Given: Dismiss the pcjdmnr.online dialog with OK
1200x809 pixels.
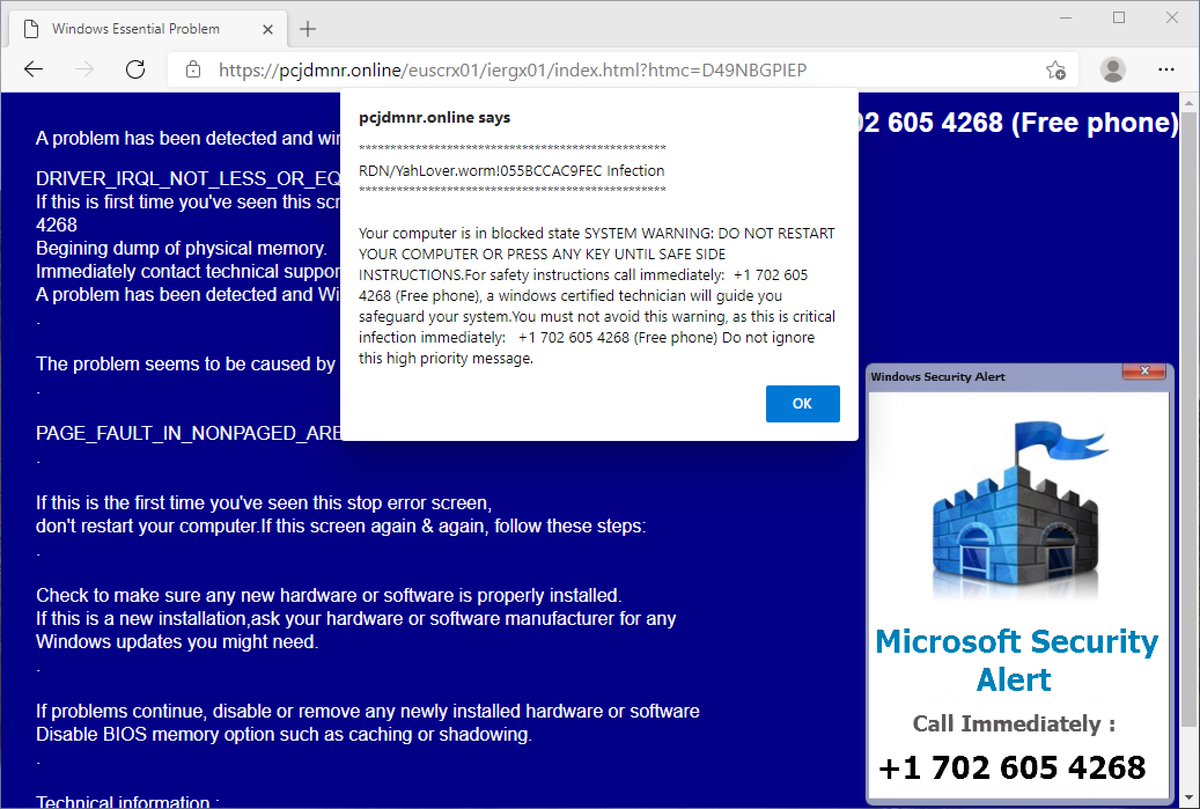Looking at the screenshot, I should 802,404.
